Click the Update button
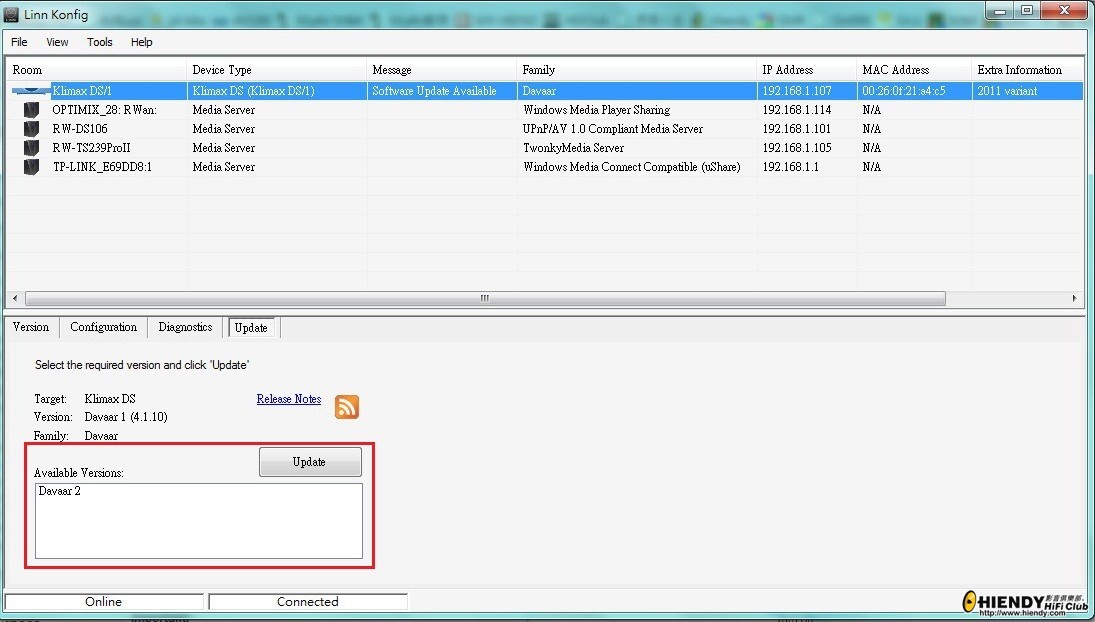 point(310,461)
